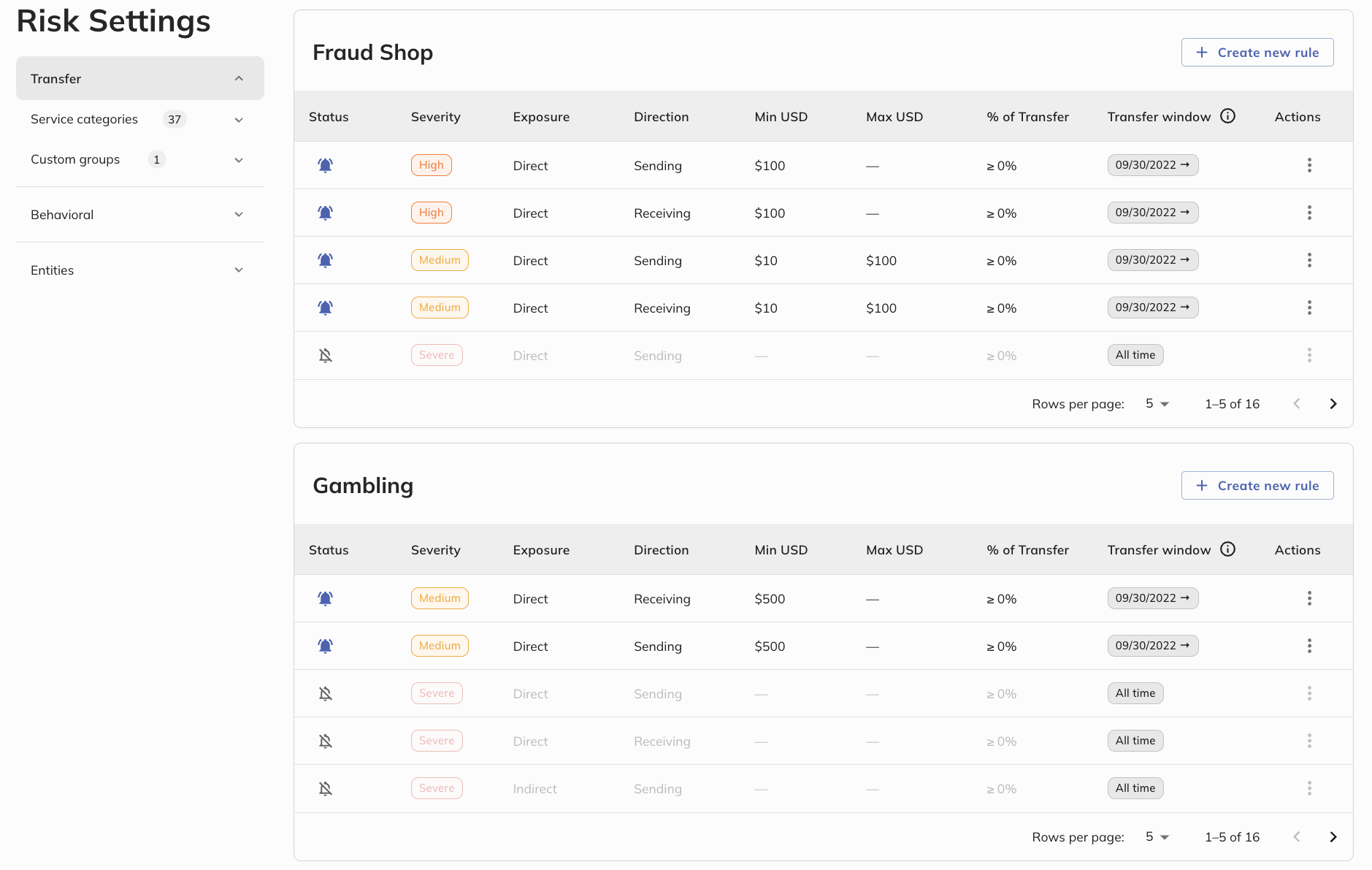The height and width of the screenshot is (870, 1372).
Task: Click Create new rule for Gambling
Action: pyautogui.click(x=1257, y=486)
